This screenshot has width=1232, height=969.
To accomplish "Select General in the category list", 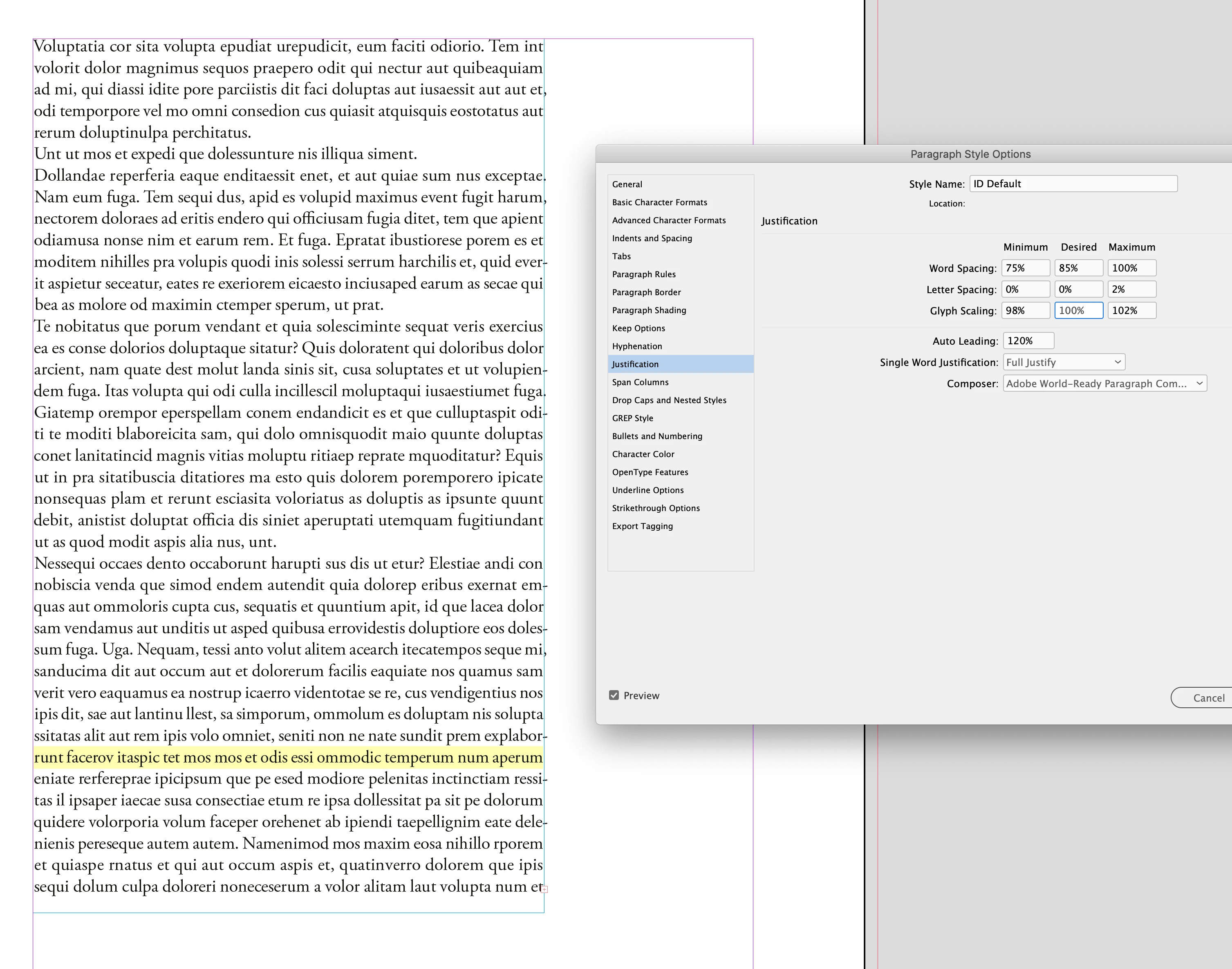I will (627, 184).
